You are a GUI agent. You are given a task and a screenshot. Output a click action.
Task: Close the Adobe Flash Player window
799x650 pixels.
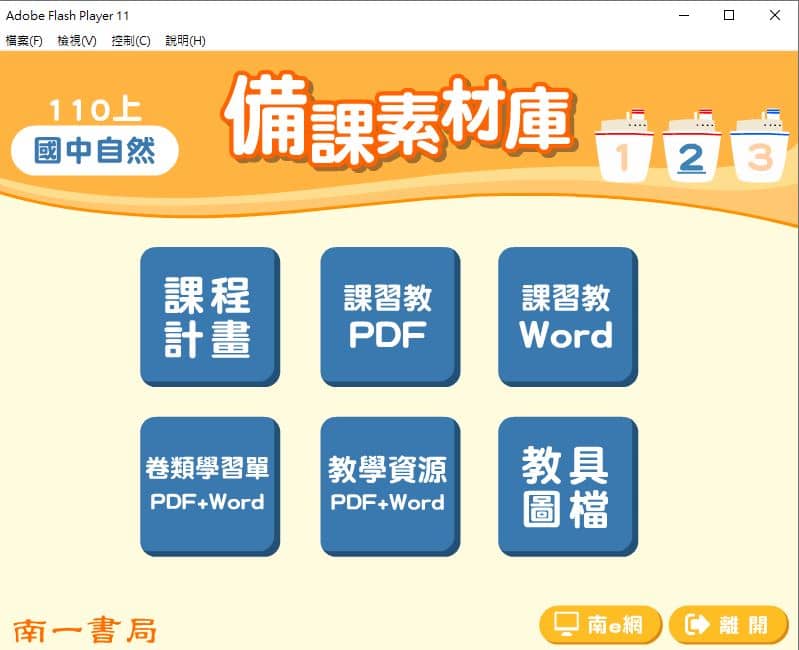pos(775,15)
